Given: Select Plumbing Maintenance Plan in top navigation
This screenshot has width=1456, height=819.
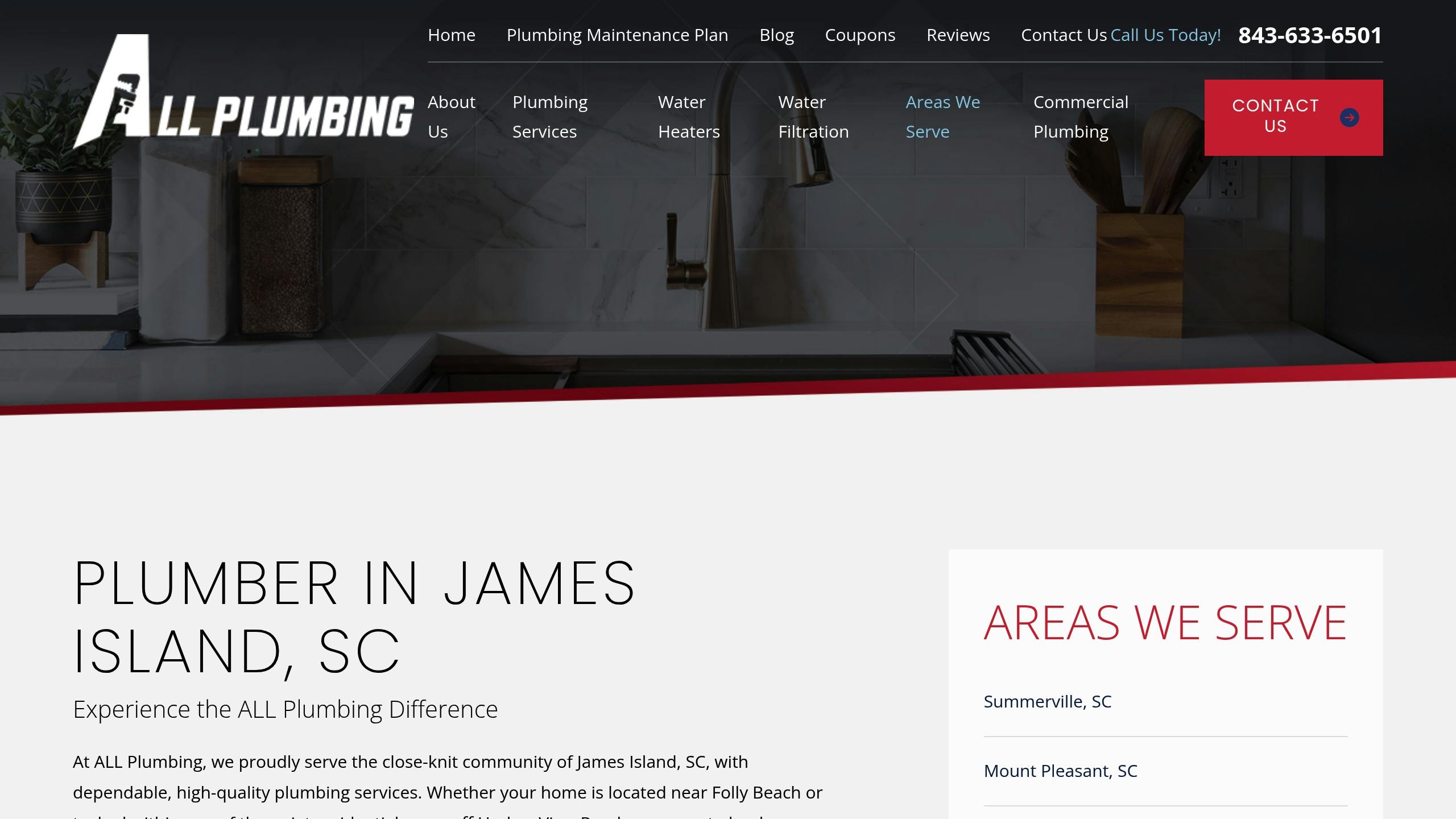Looking at the screenshot, I should click(x=617, y=35).
